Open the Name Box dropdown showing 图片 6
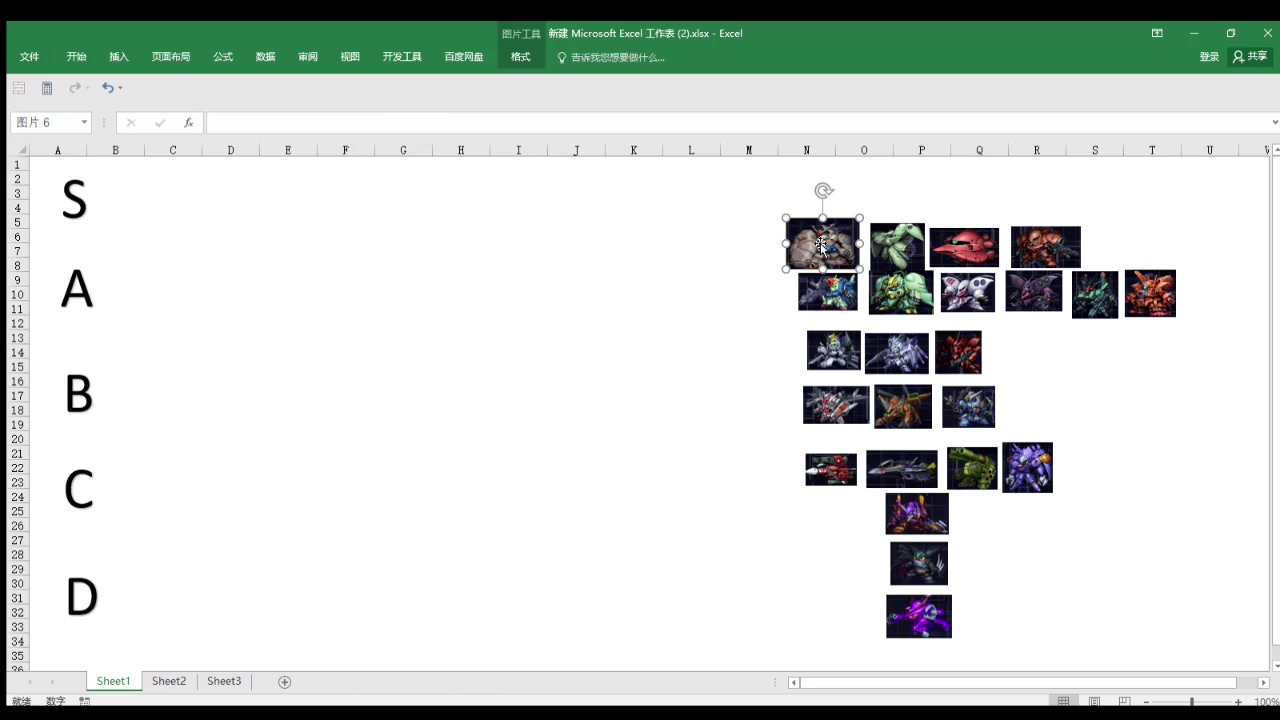Screen dimensions: 1280x720 pyautogui.click(x=84, y=122)
